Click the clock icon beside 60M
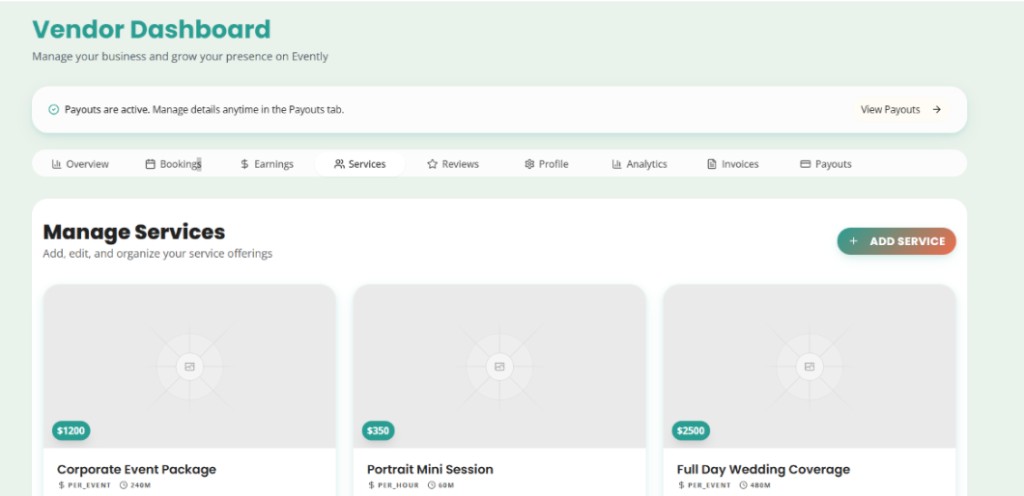Screen dimensions: 1024x496 [x=432, y=486]
